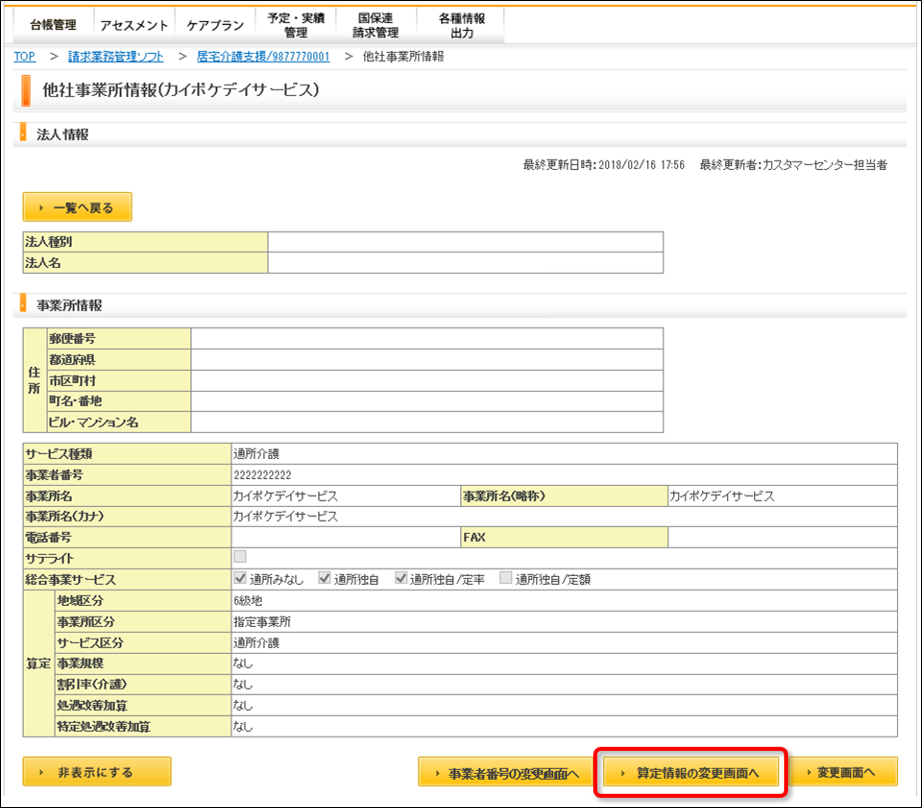This screenshot has width=922, height=808.
Task: Select the 事業者番号 value 2222222222
Action: point(262,475)
